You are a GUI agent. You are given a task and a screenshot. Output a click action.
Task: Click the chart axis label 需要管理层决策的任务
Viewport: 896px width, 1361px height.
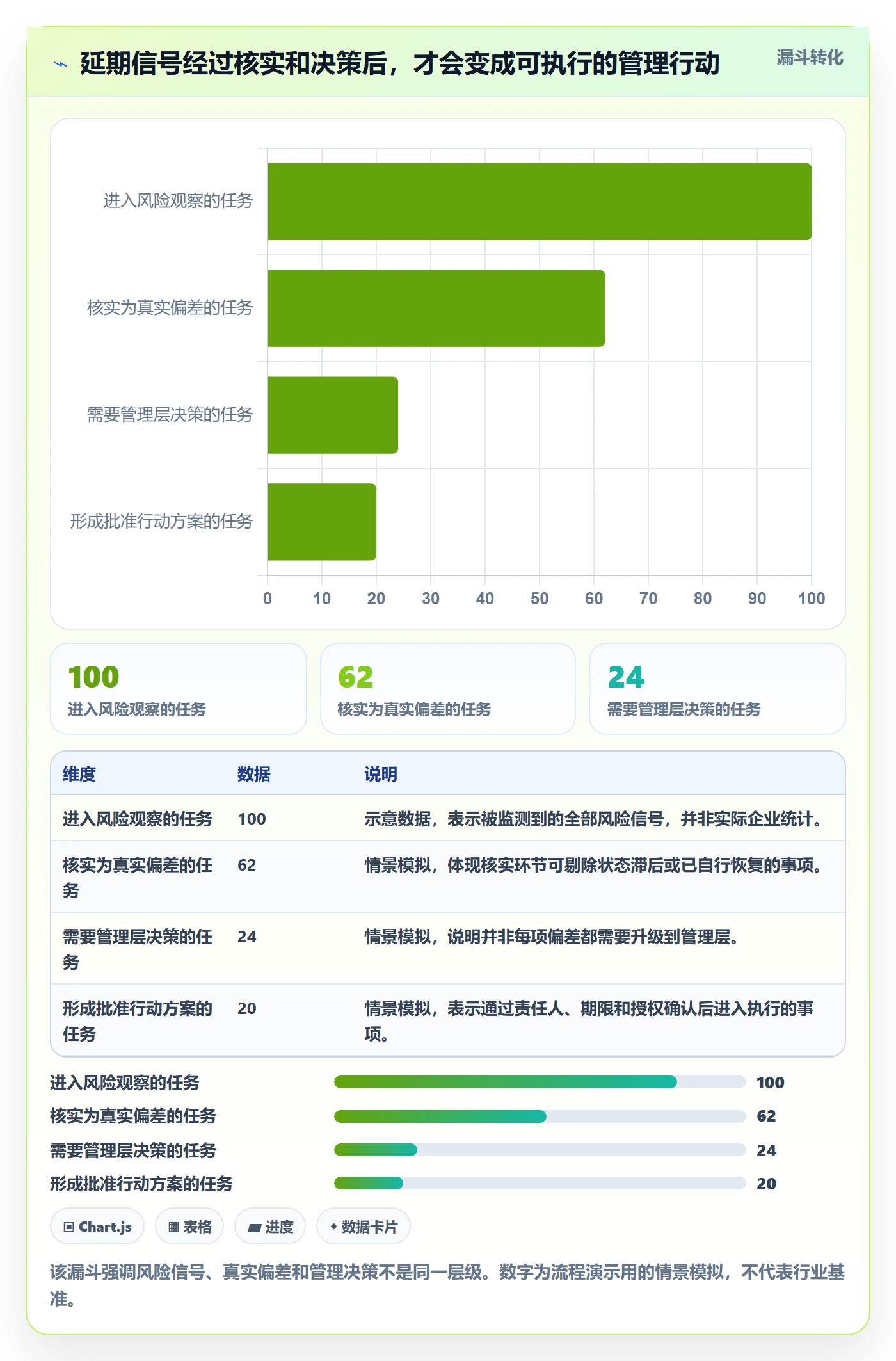pos(170,415)
